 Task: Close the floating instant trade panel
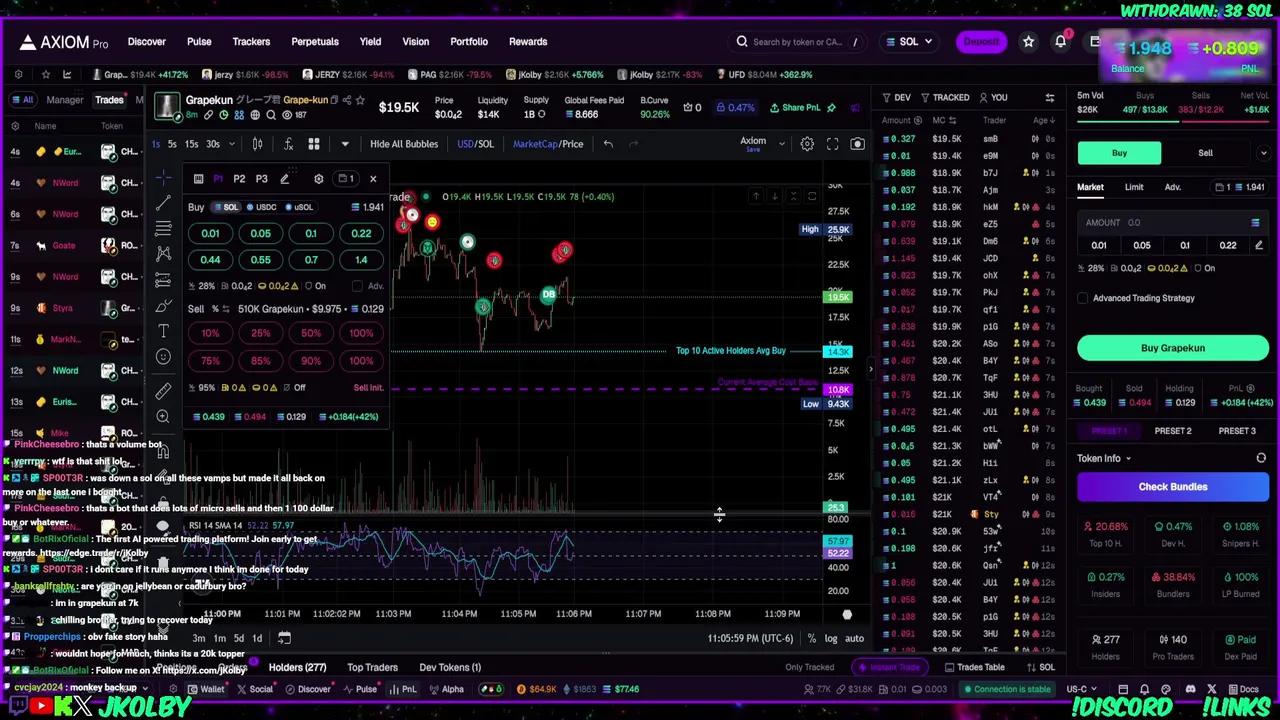click(x=373, y=179)
